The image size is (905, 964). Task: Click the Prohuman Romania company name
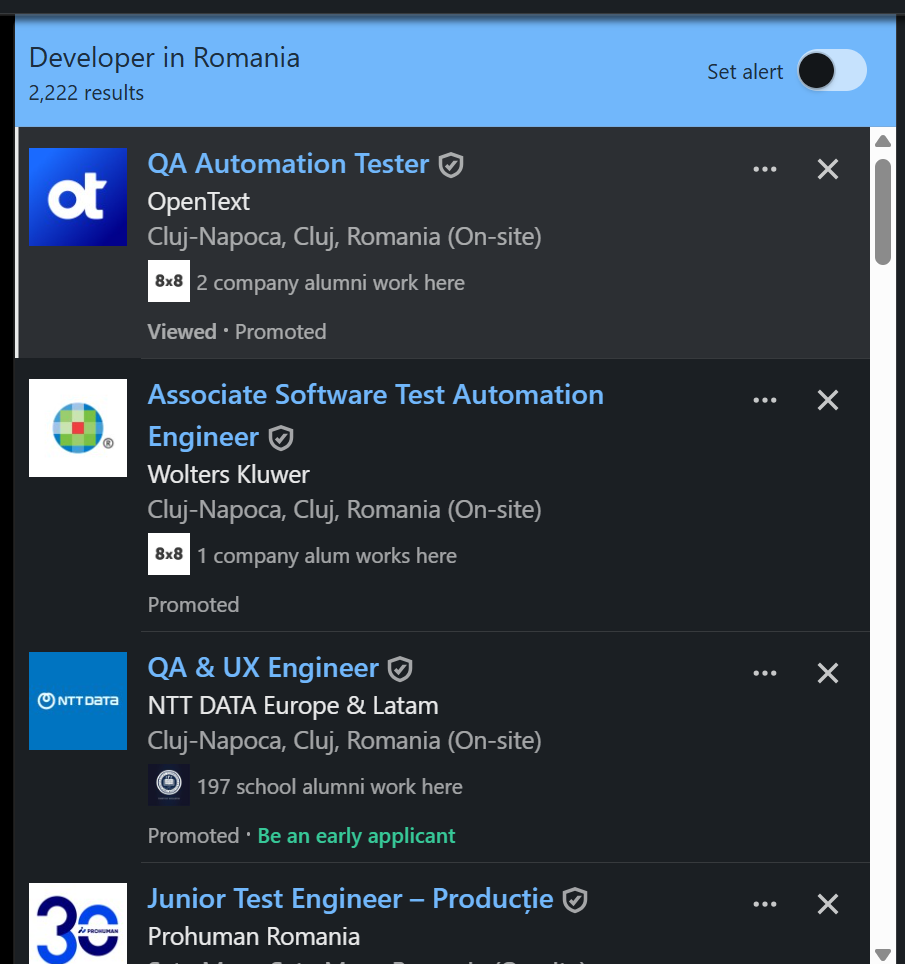(254, 937)
